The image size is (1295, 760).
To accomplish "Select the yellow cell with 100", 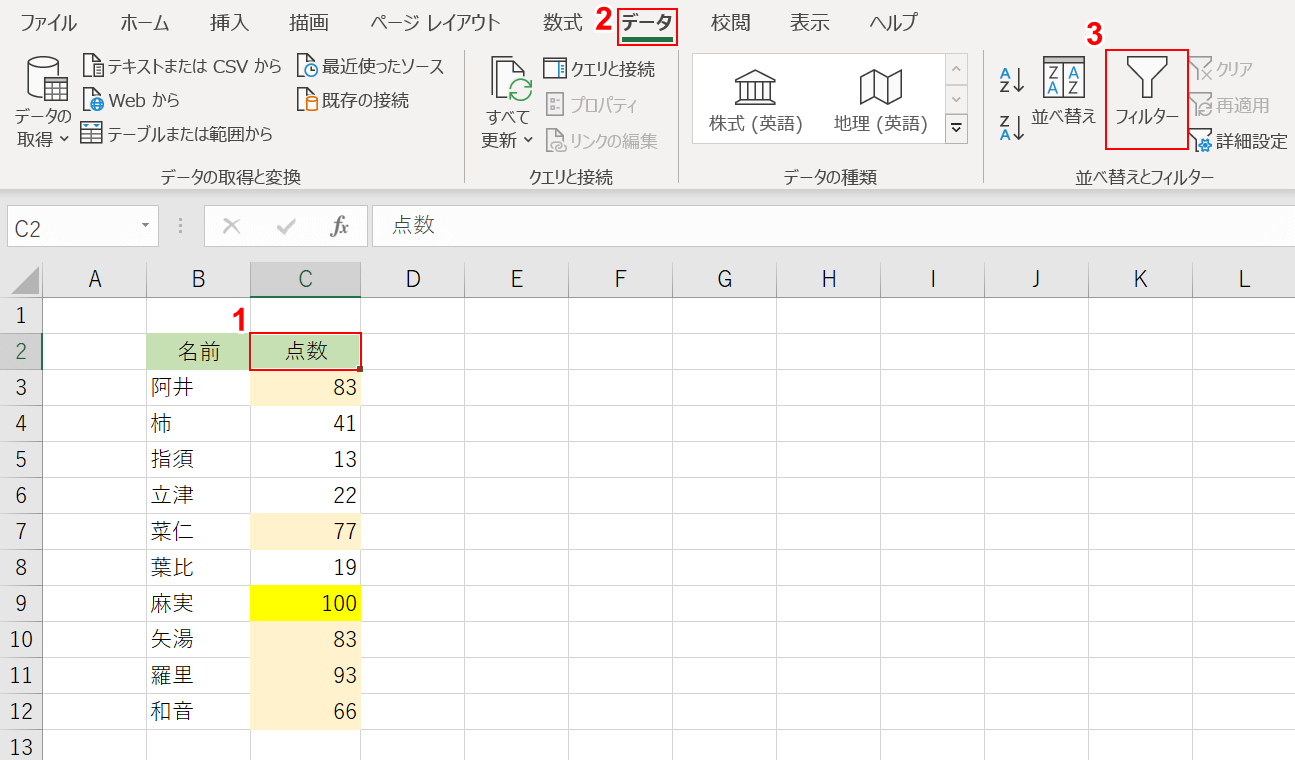I will click(x=306, y=604).
